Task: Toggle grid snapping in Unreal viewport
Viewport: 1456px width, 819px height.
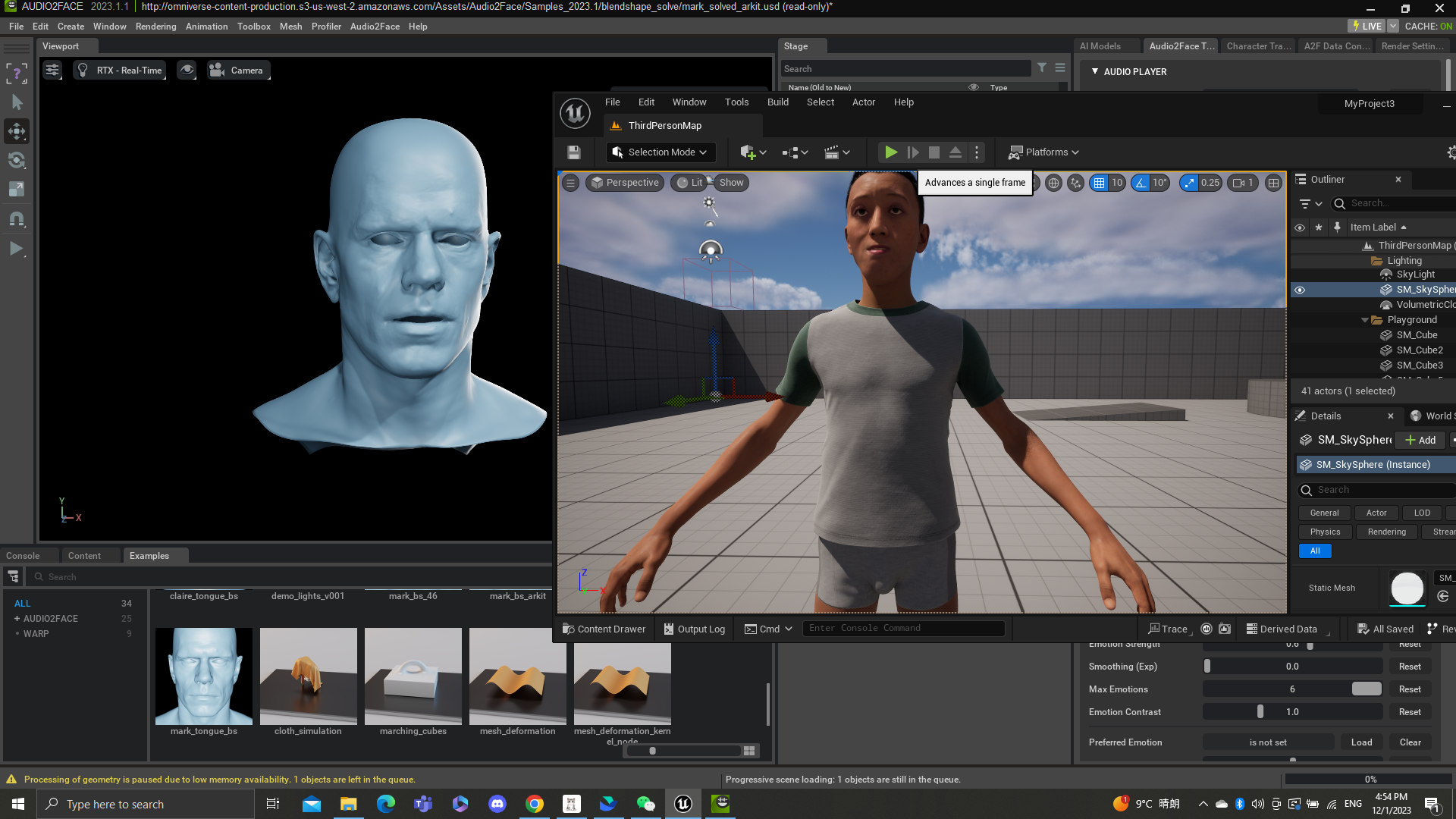Action: [1099, 183]
